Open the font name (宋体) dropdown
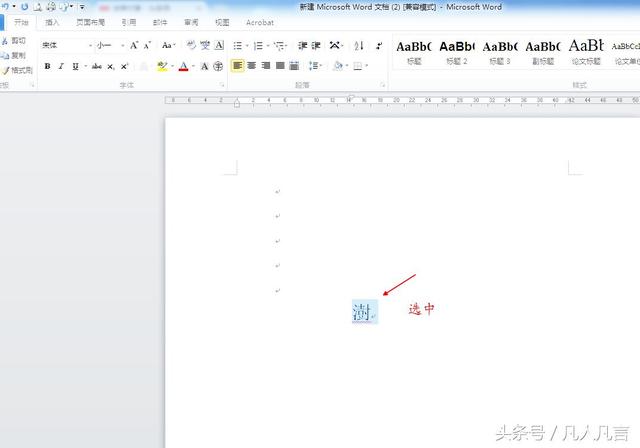640x448 pixels. (x=90, y=46)
